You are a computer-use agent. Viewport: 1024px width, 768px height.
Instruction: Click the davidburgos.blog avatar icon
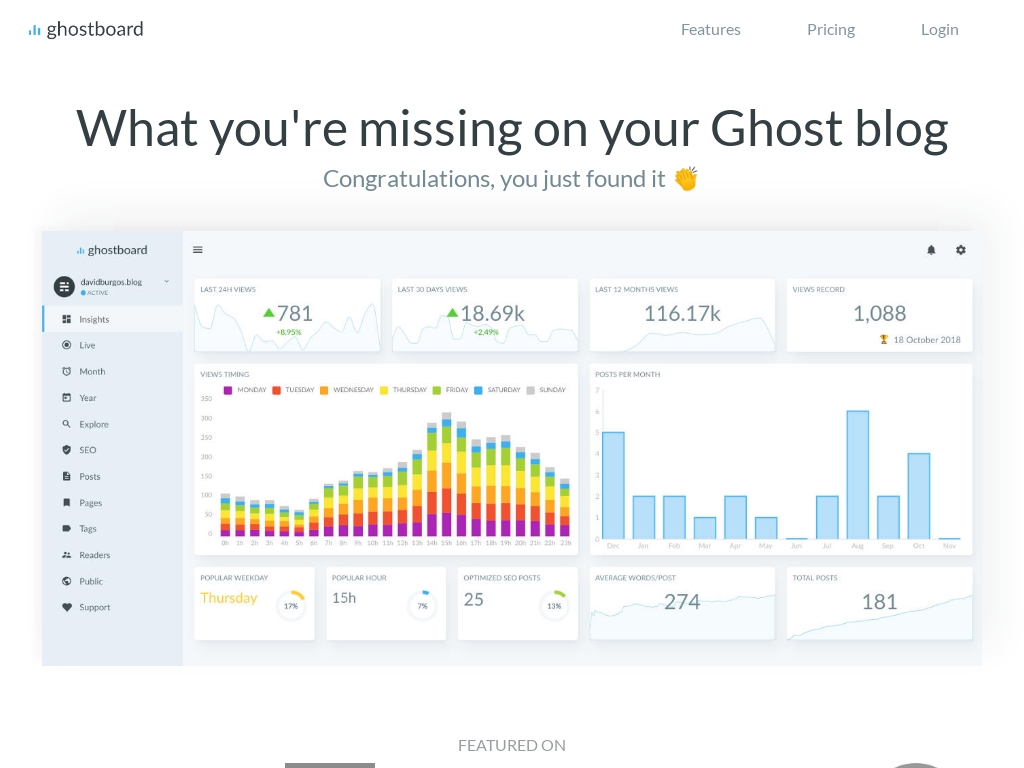point(64,286)
